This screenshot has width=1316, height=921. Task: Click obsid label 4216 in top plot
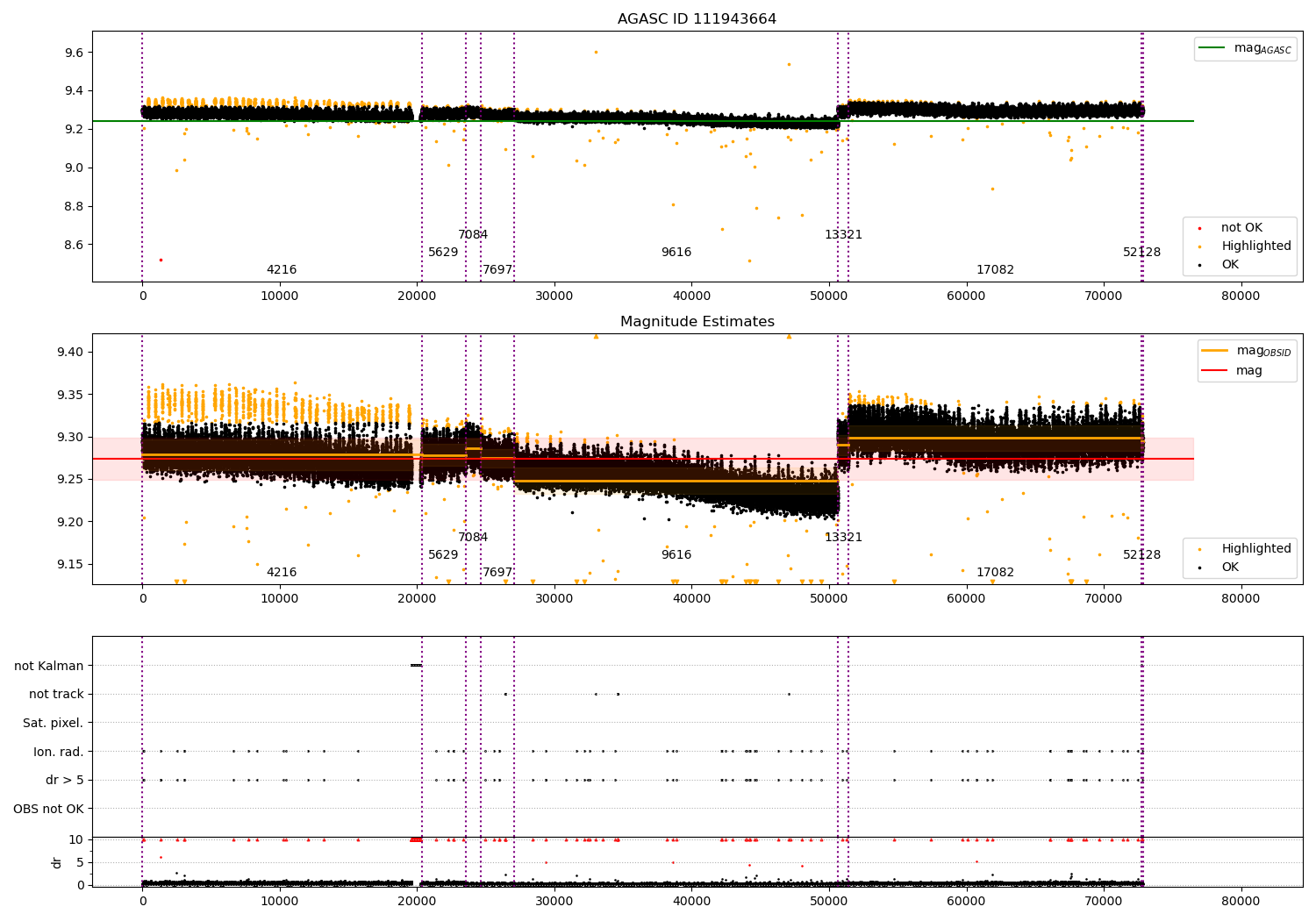(x=282, y=270)
